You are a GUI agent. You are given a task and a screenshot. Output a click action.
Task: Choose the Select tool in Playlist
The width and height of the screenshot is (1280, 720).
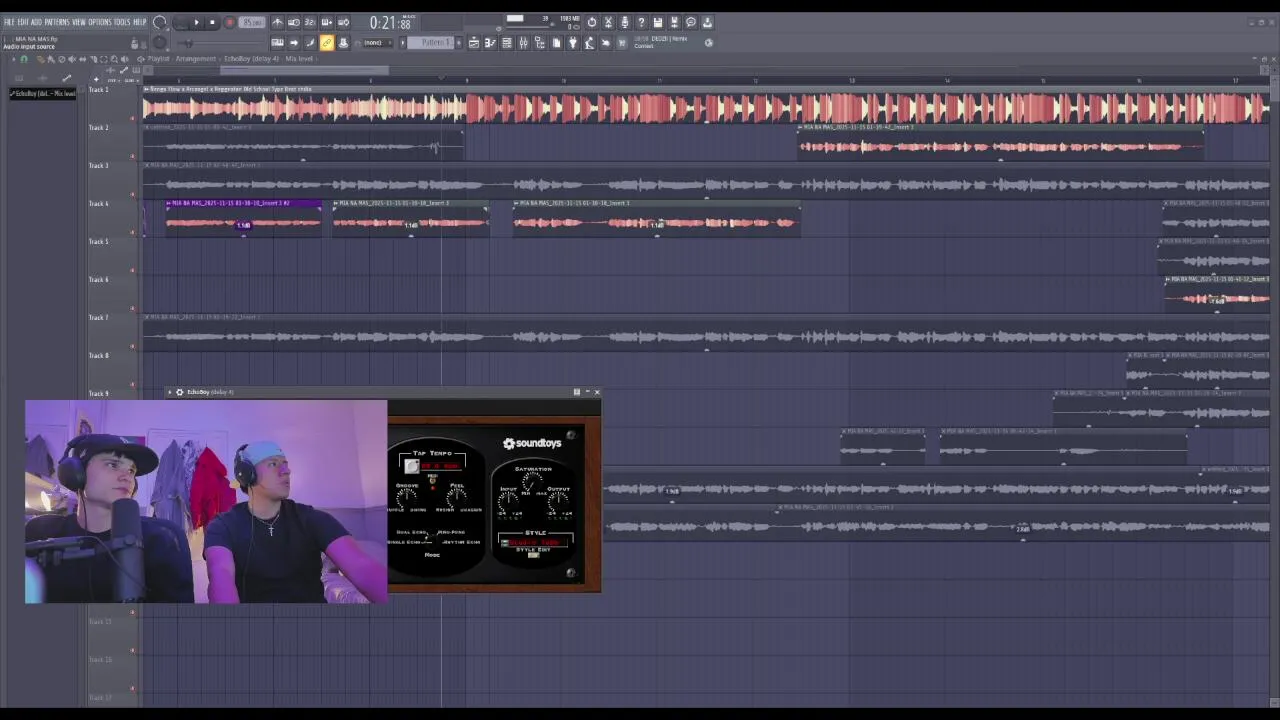103,59
